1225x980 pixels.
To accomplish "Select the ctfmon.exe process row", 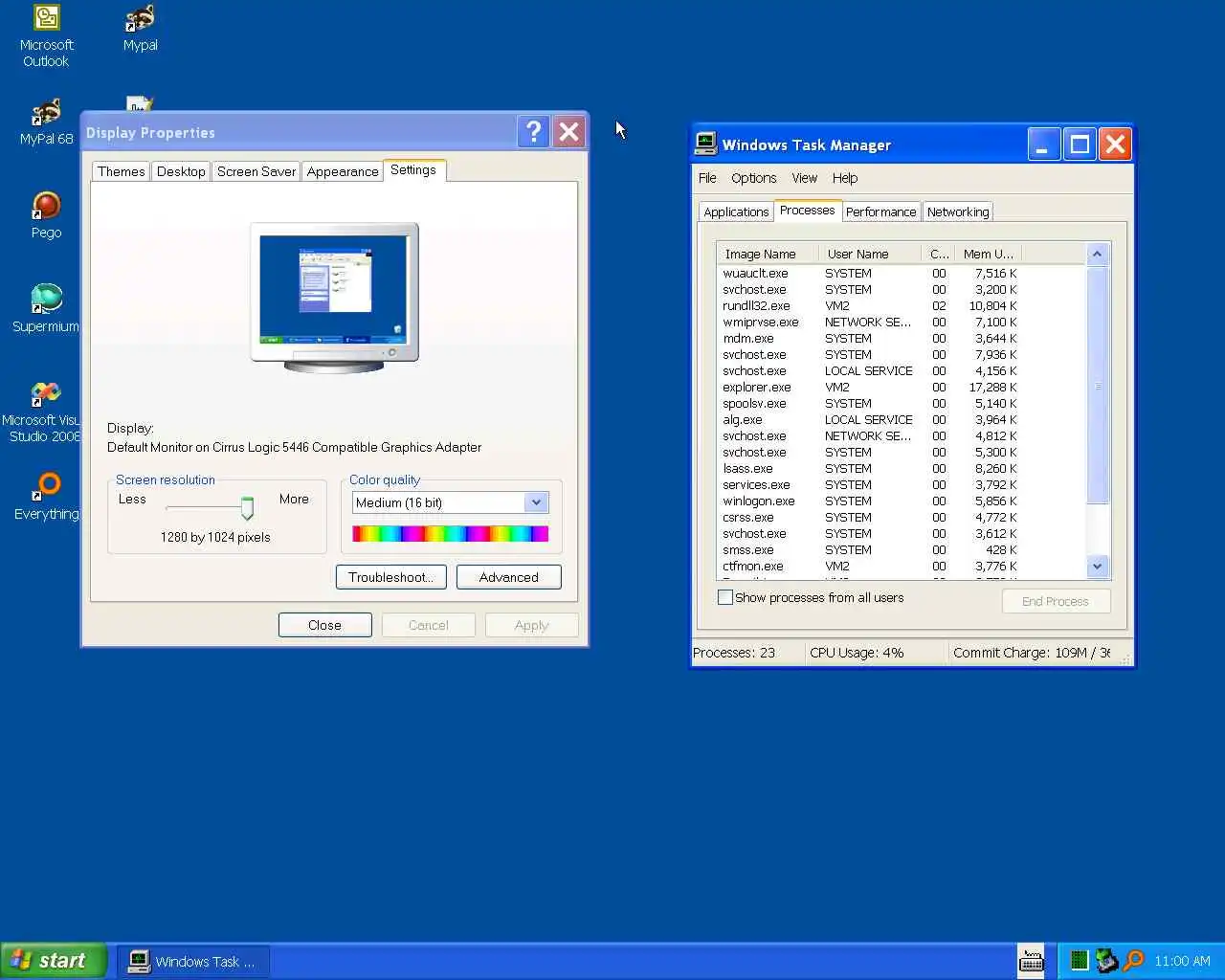I will (x=902, y=567).
